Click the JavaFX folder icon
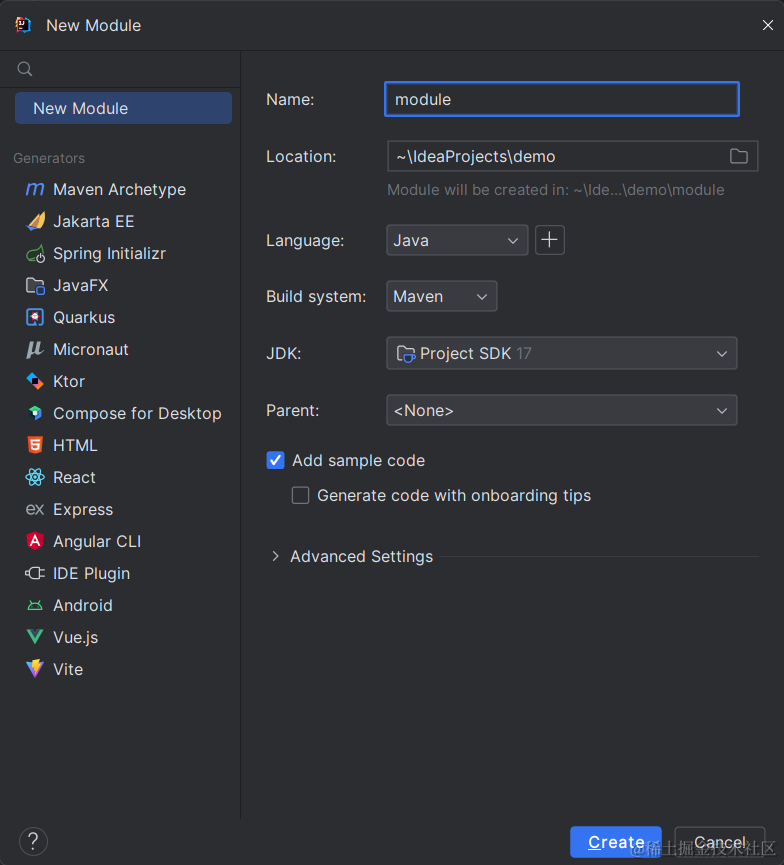Screen dimensions: 784x865 click(x=35, y=286)
